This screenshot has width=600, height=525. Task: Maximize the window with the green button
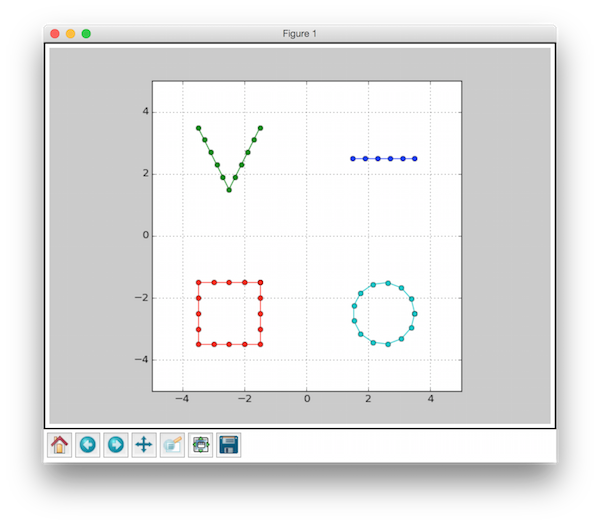(86, 34)
